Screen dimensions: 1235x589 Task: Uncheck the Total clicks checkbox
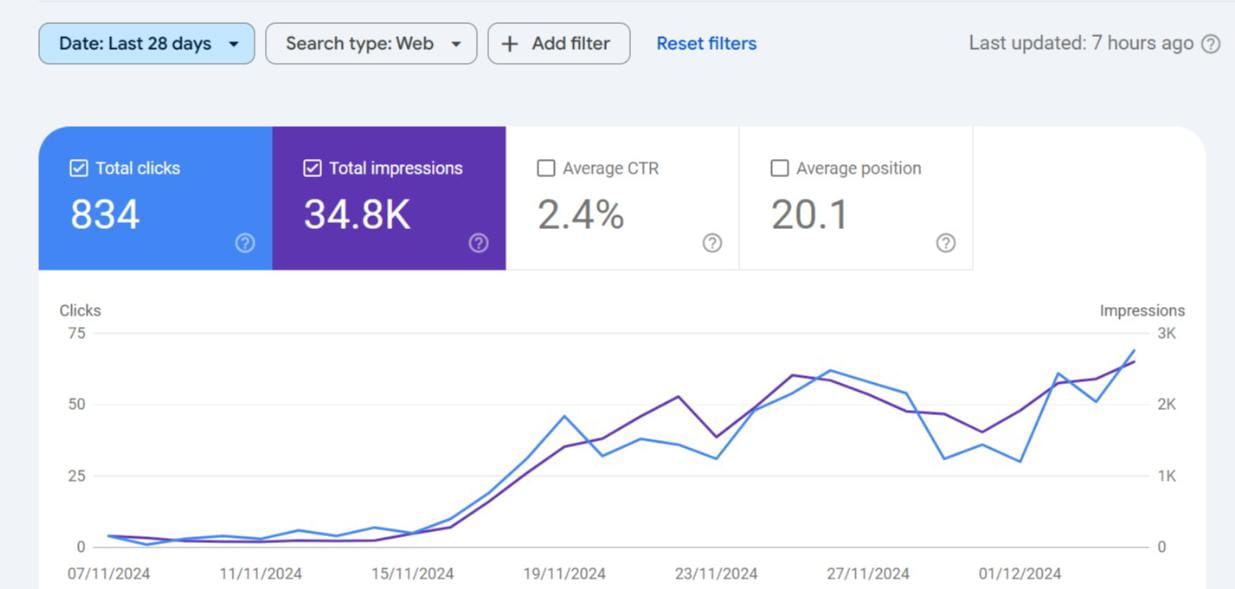(x=78, y=168)
